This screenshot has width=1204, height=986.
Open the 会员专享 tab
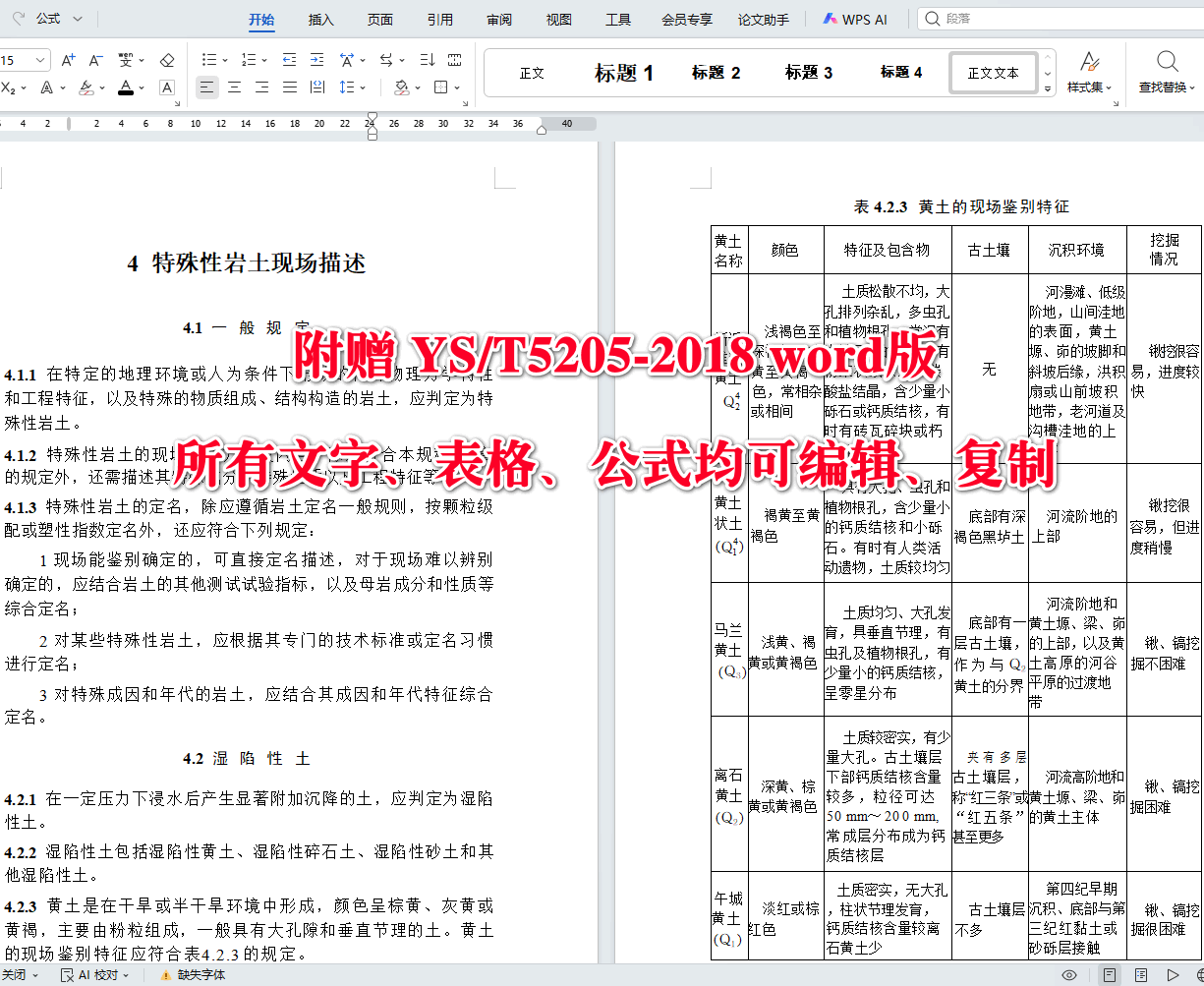point(687,20)
